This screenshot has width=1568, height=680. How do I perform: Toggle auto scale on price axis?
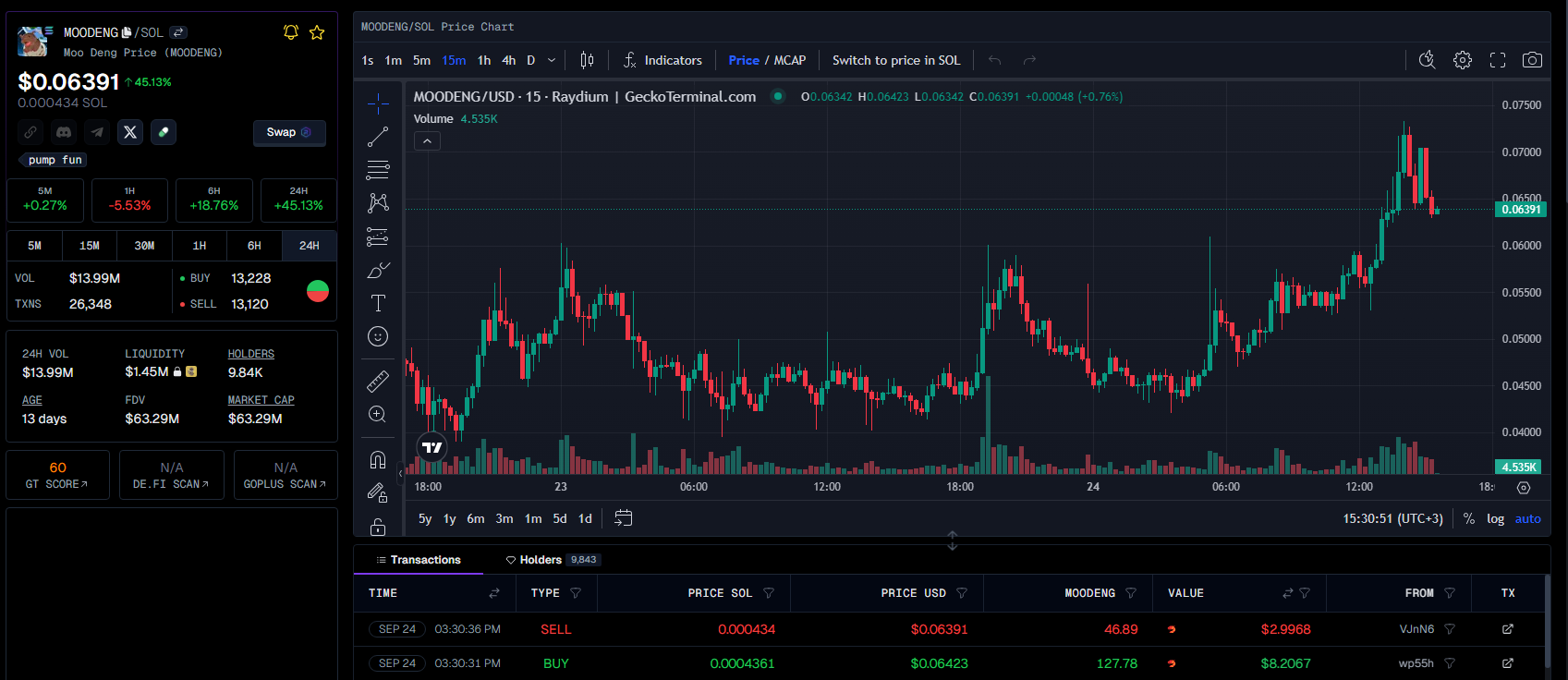click(x=1527, y=519)
